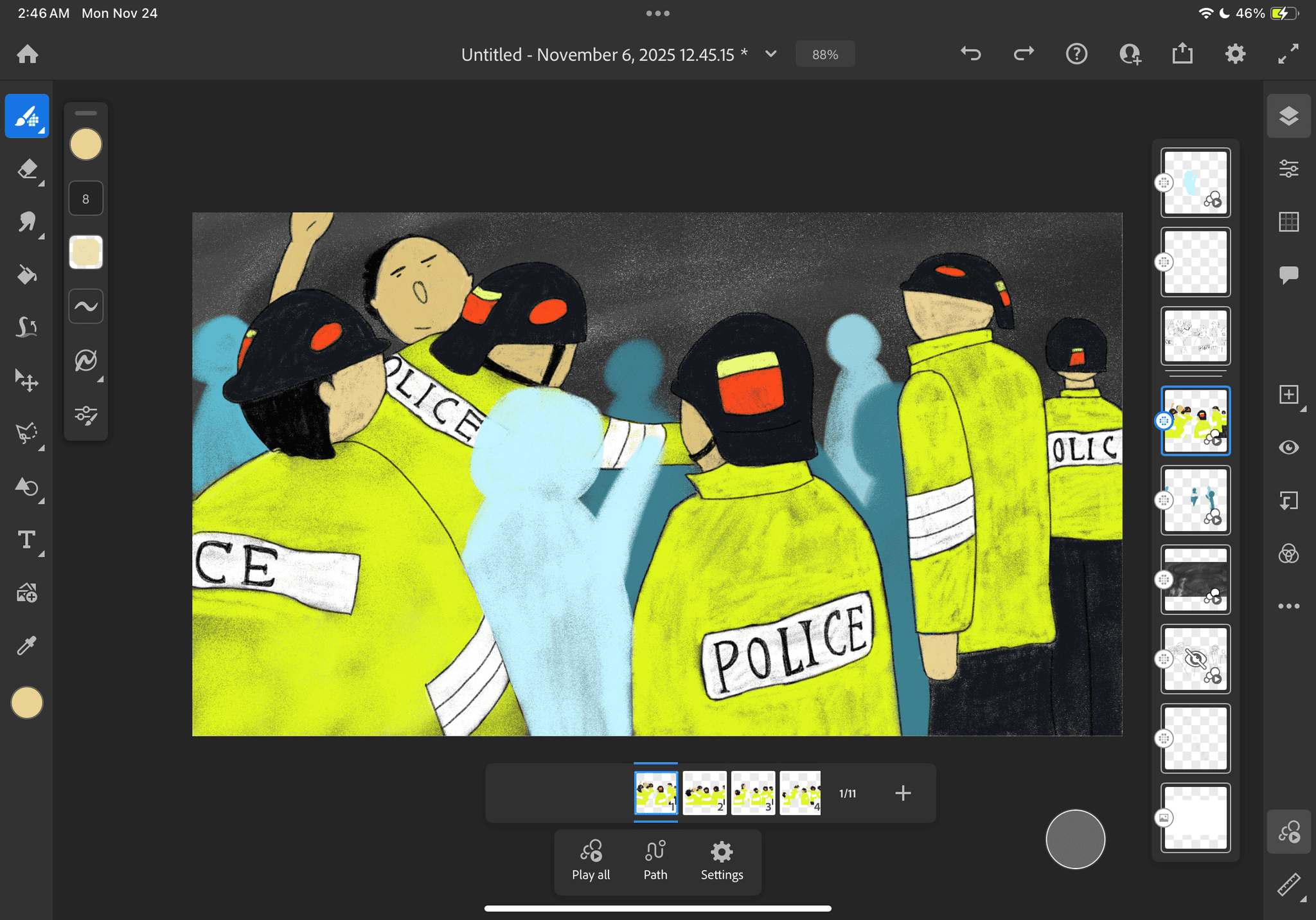Toggle the motion panel icon
1316x920 pixels.
coord(1288,832)
